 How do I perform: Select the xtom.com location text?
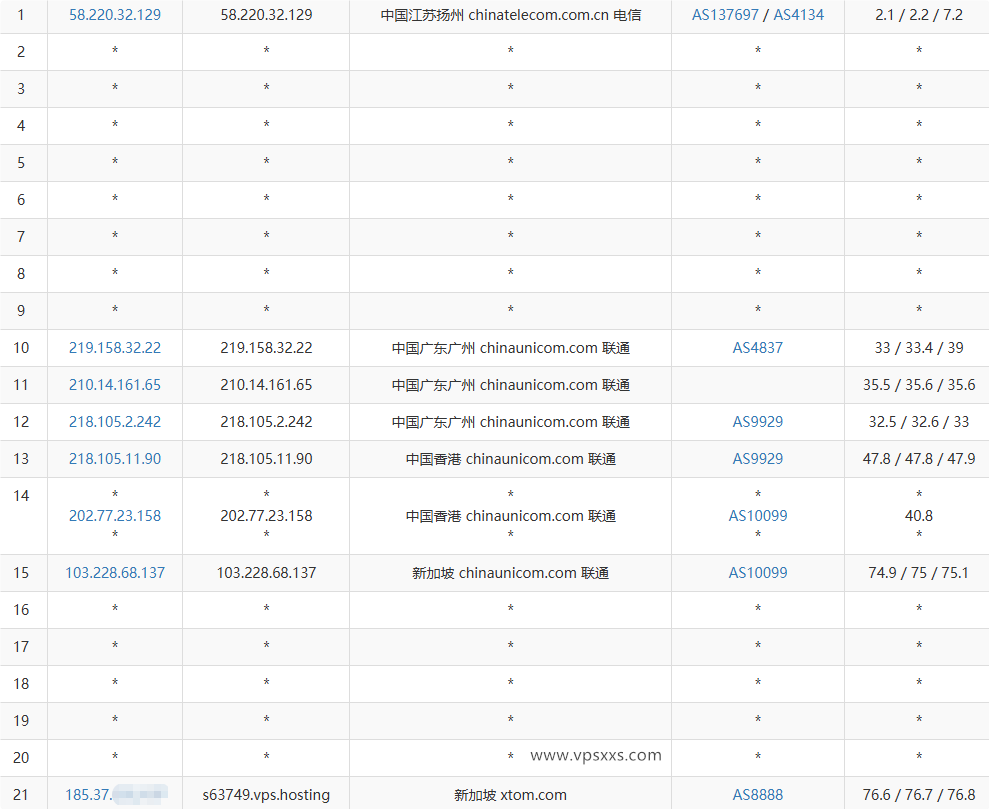pyautogui.click(x=510, y=794)
